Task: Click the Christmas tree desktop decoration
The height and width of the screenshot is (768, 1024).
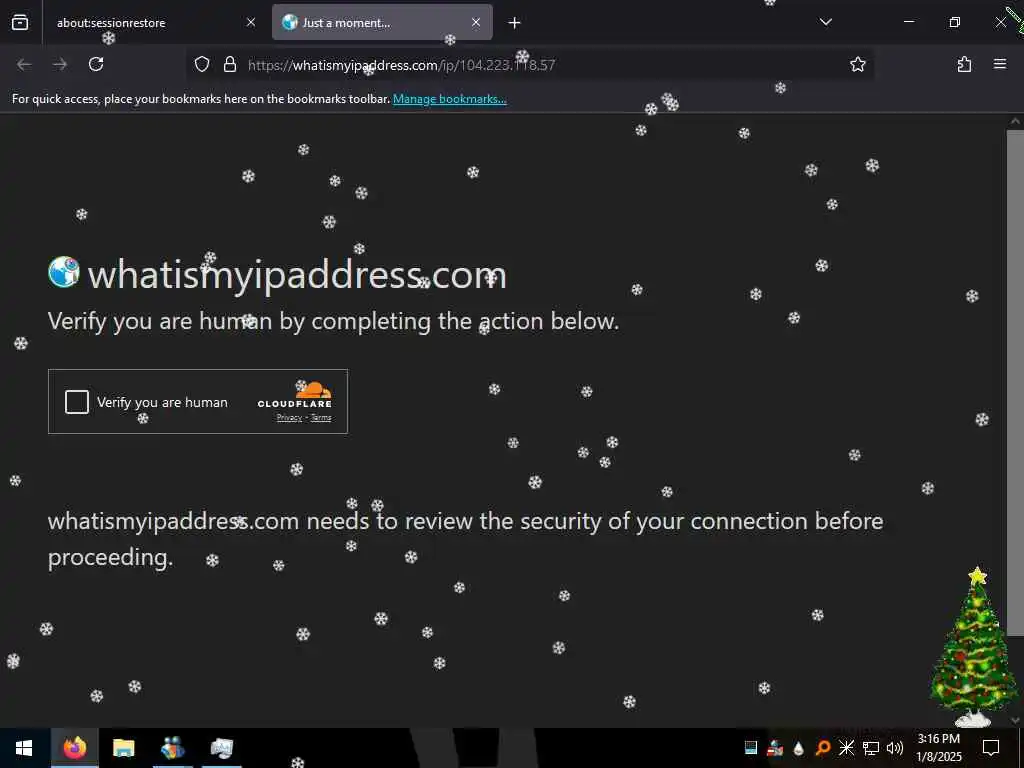Action: (976, 647)
